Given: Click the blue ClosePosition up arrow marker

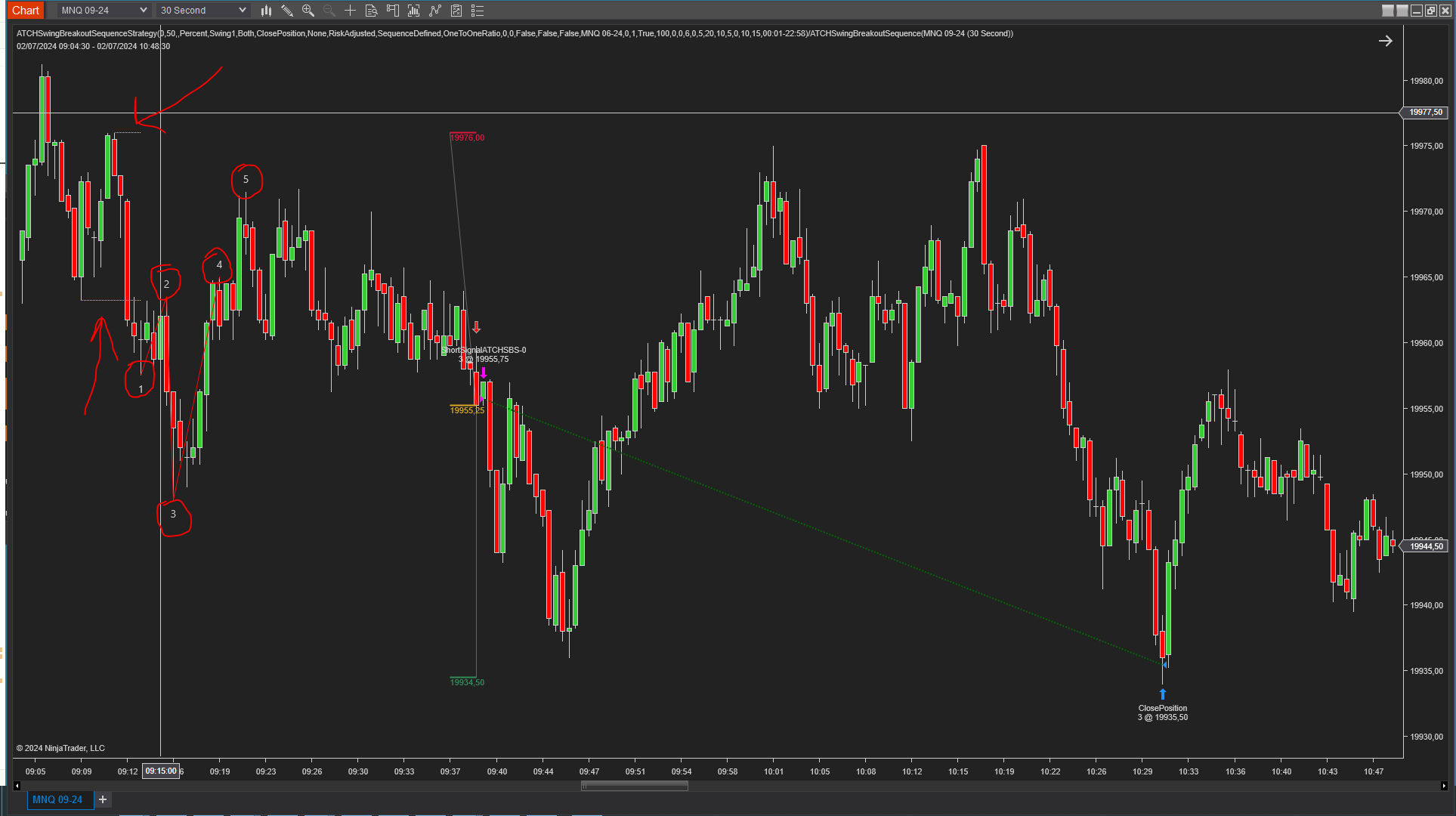Looking at the screenshot, I should tap(1163, 694).
